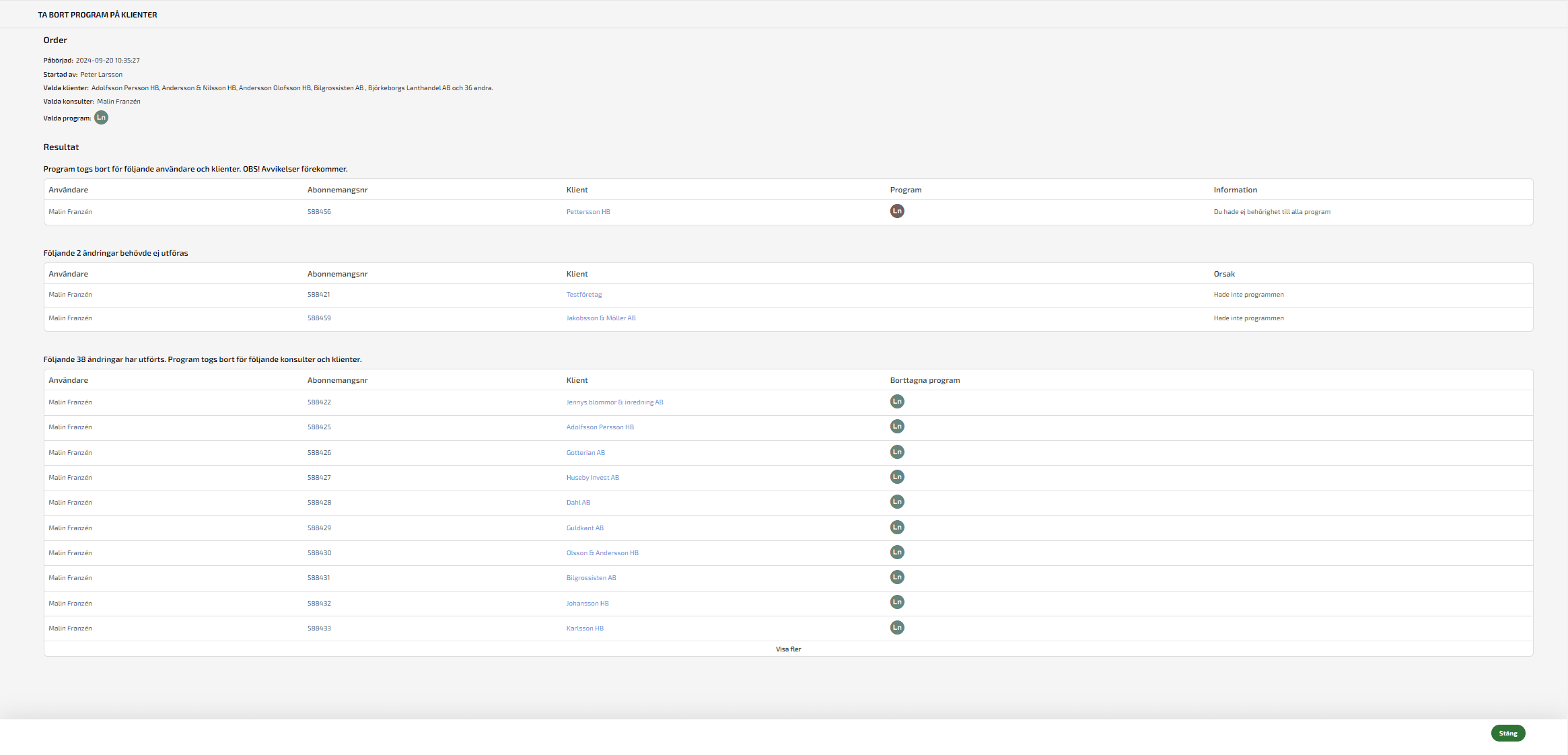Viewport: 1568px width, 755px height.
Task: Open the Guldkant AB link
Action: pos(585,528)
